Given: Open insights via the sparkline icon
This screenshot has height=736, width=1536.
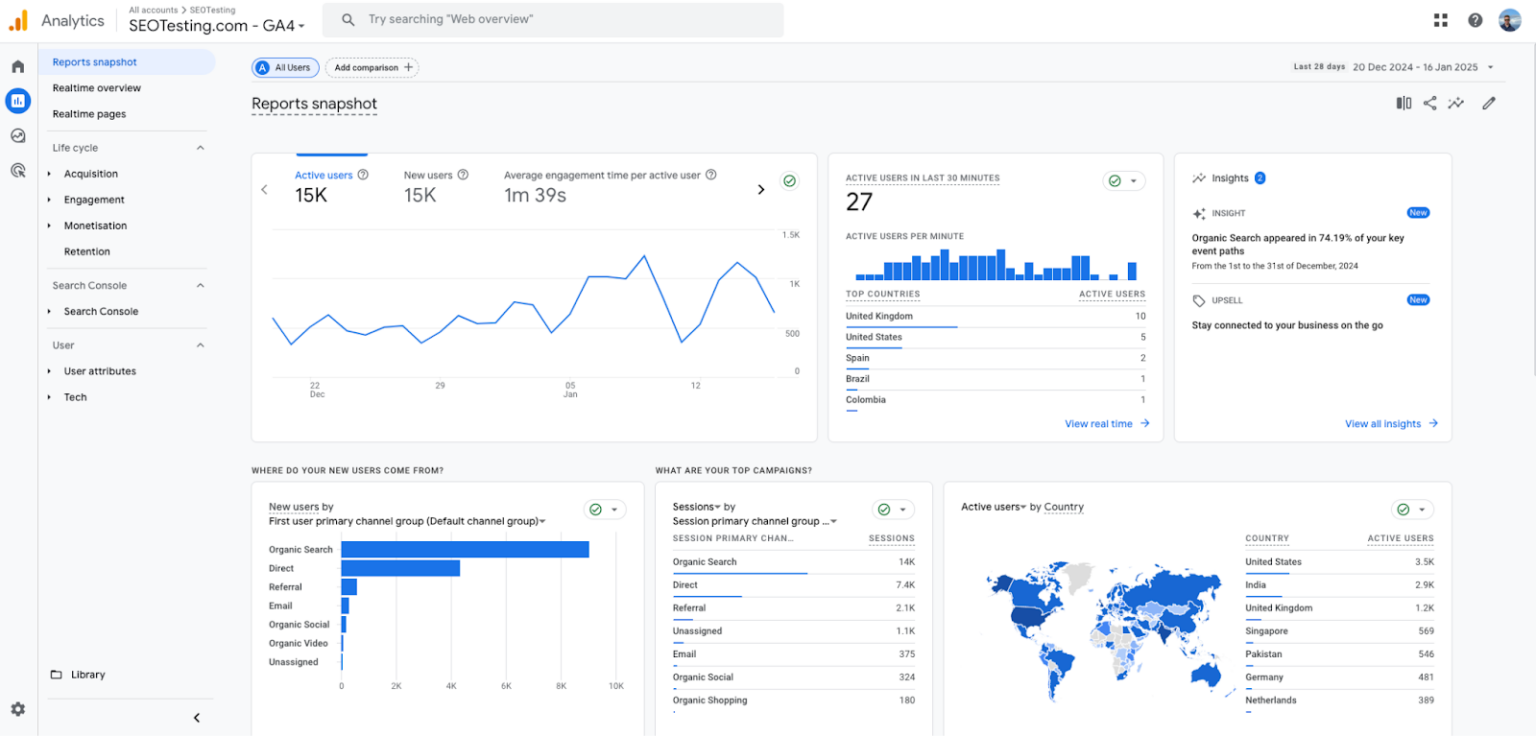Looking at the screenshot, I should (x=1456, y=102).
